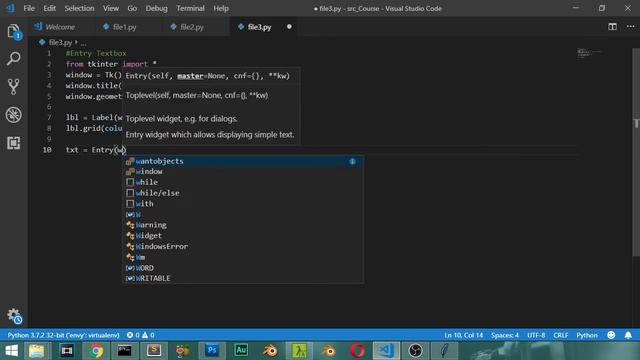The height and width of the screenshot is (360, 640).
Task: Click line number 6 in the gutter
Action: pos(49,107)
